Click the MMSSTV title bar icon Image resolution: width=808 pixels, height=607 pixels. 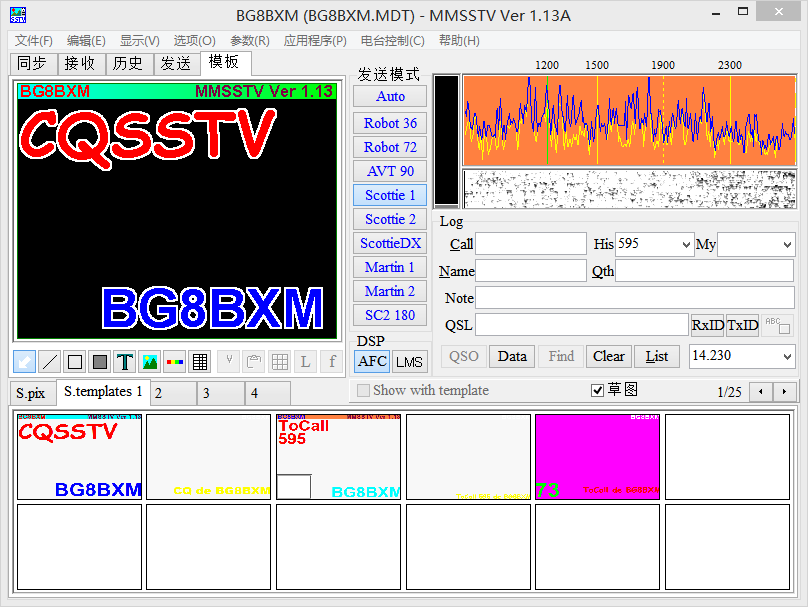18,15
